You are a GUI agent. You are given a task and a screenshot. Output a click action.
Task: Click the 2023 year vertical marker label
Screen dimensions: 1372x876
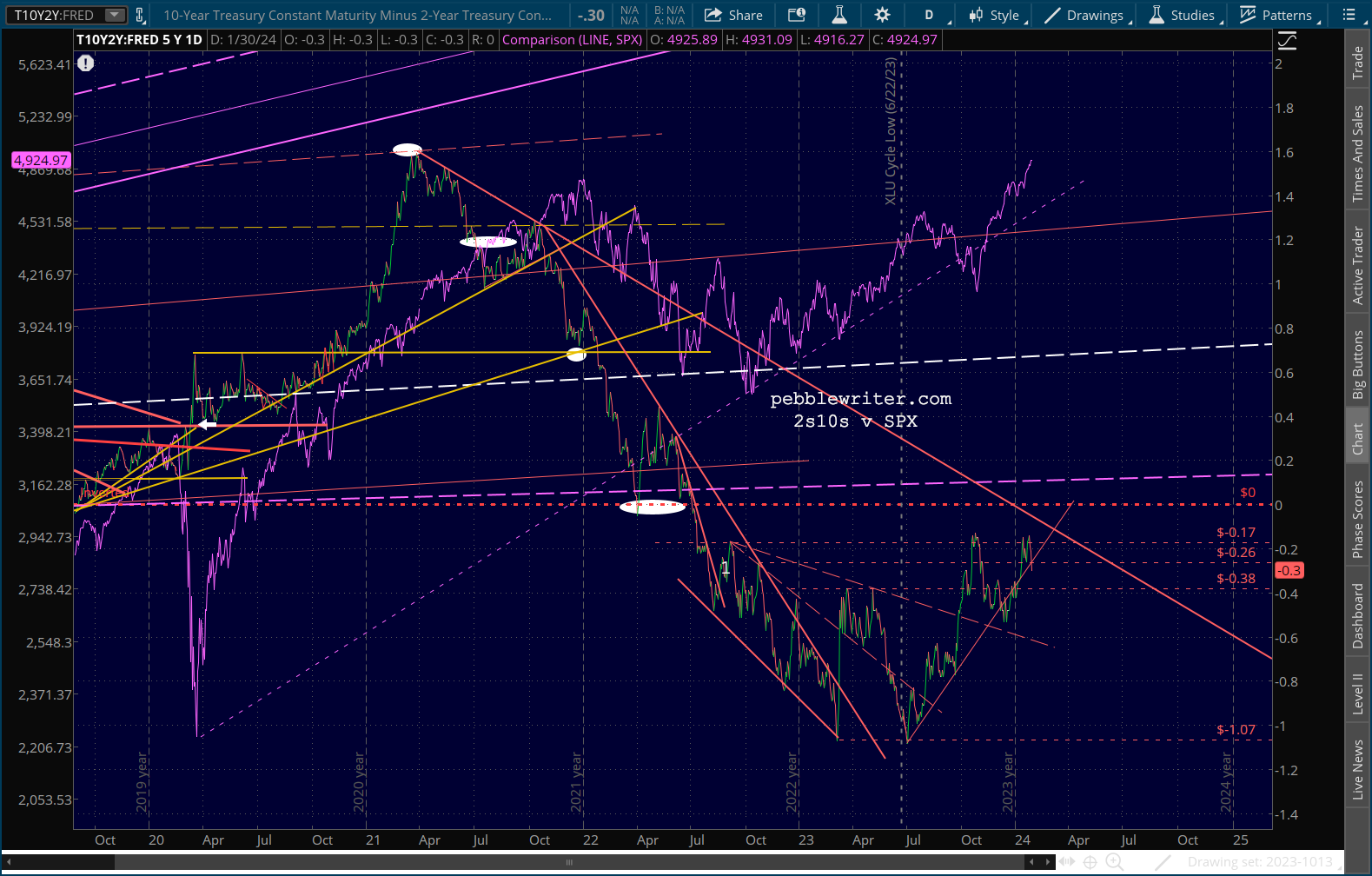point(1008,782)
